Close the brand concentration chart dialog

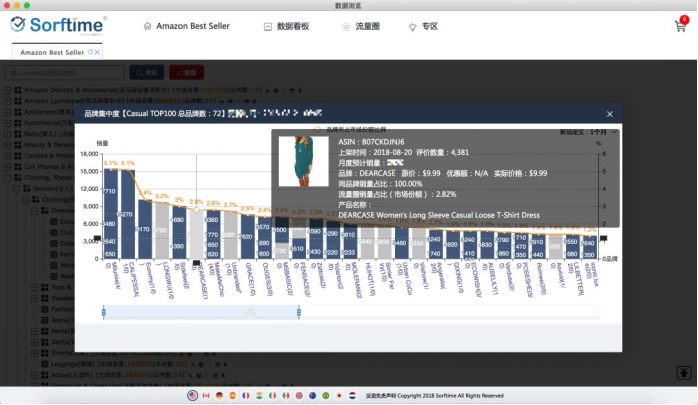pyautogui.click(x=610, y=114)
